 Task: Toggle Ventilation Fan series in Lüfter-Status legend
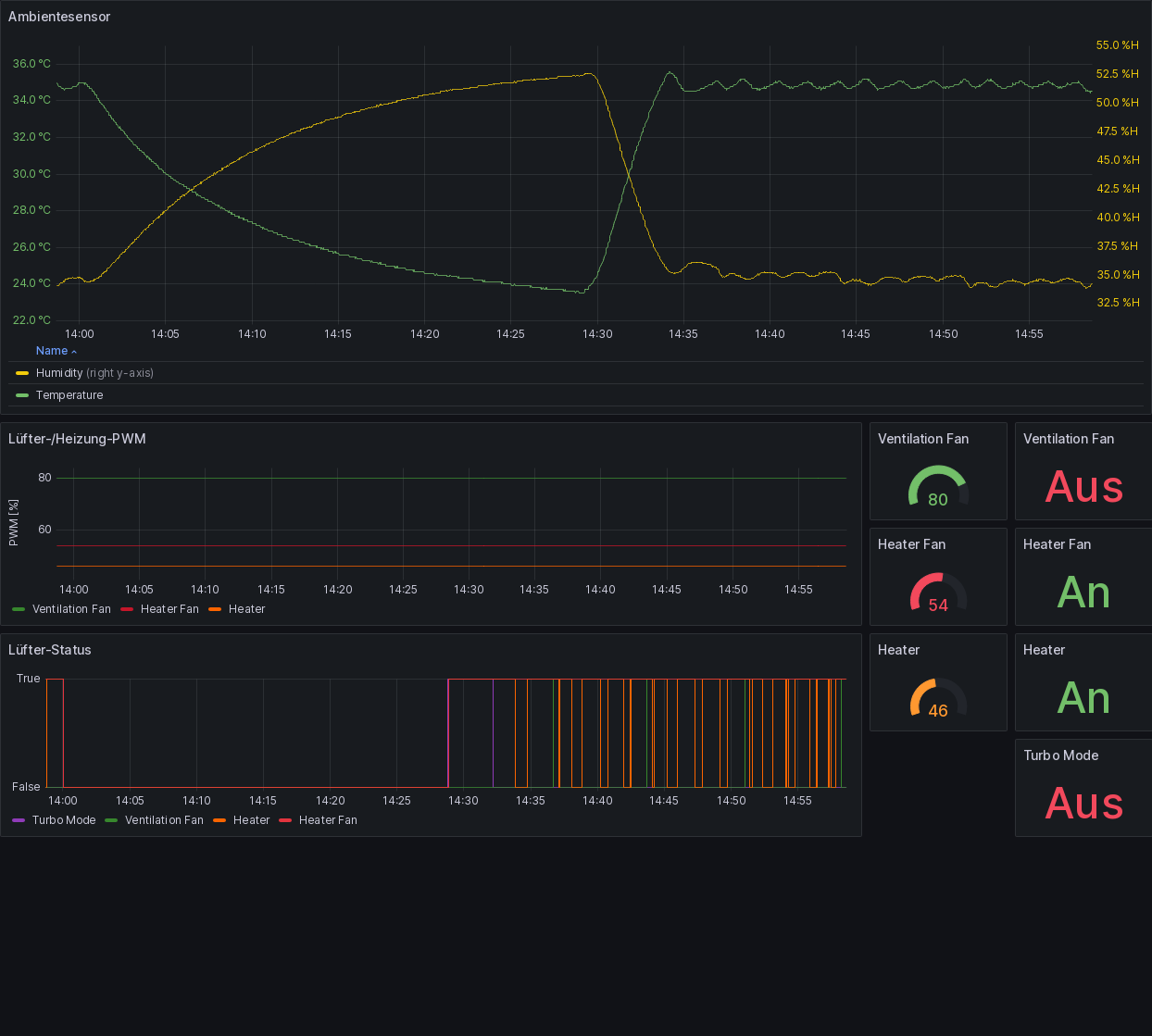[164, 820]
